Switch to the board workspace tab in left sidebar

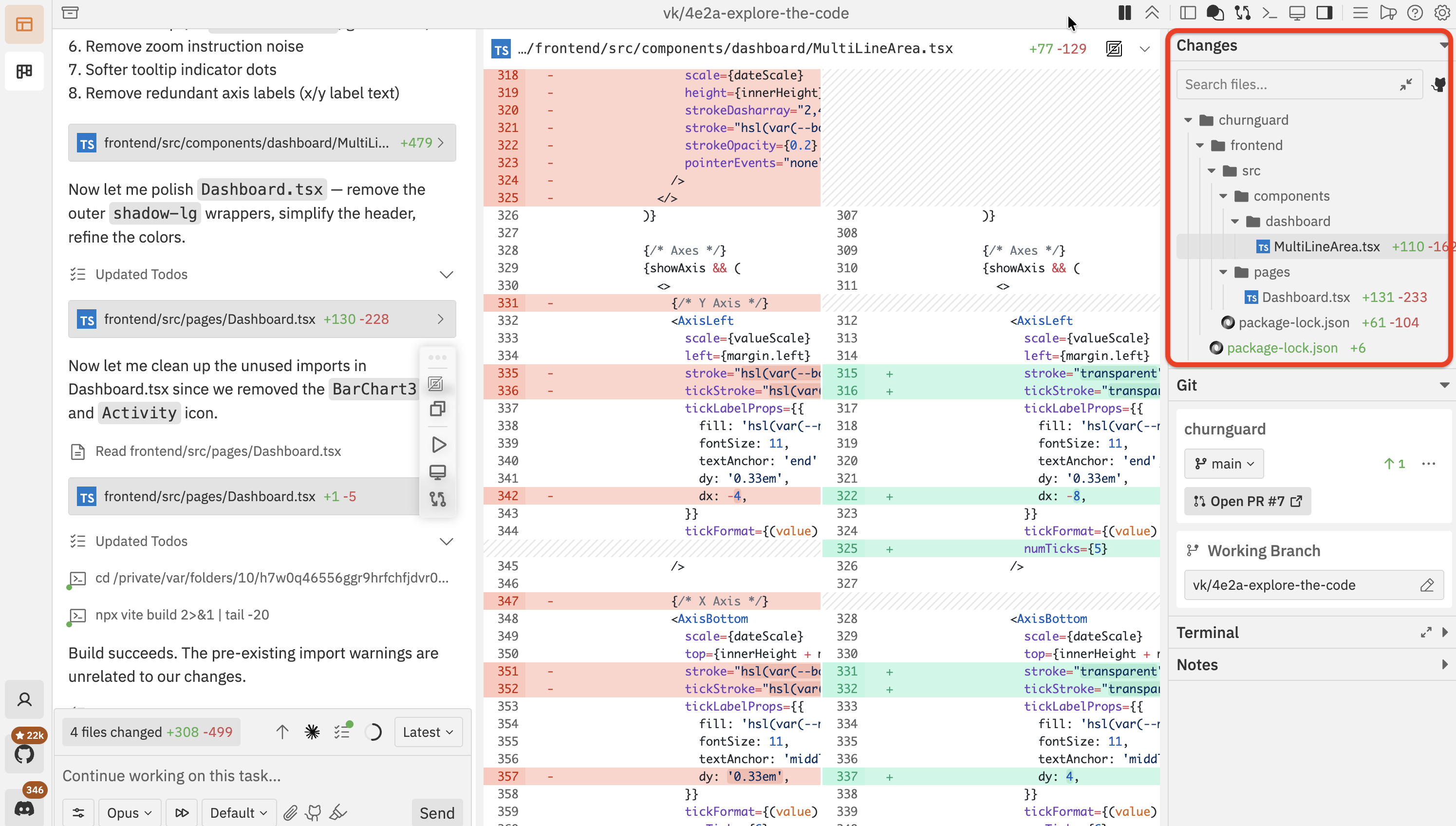(x=24, y=71)
